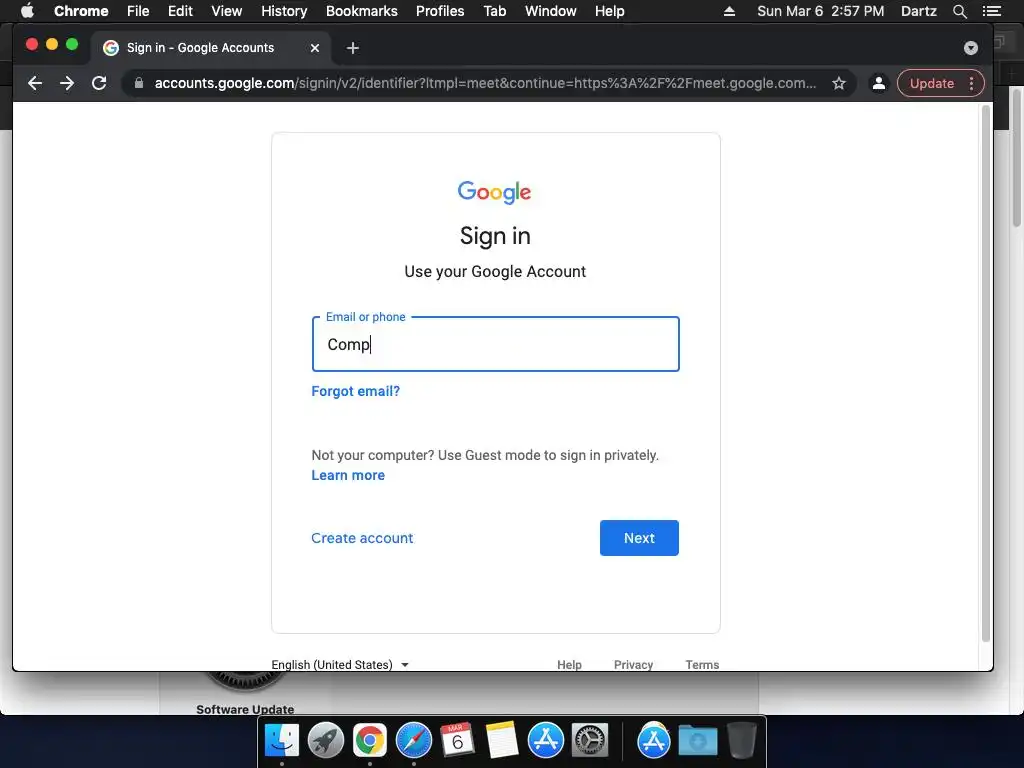
Task: Click the Create account link
Action: pyautogui.click(x=362, y=538)
